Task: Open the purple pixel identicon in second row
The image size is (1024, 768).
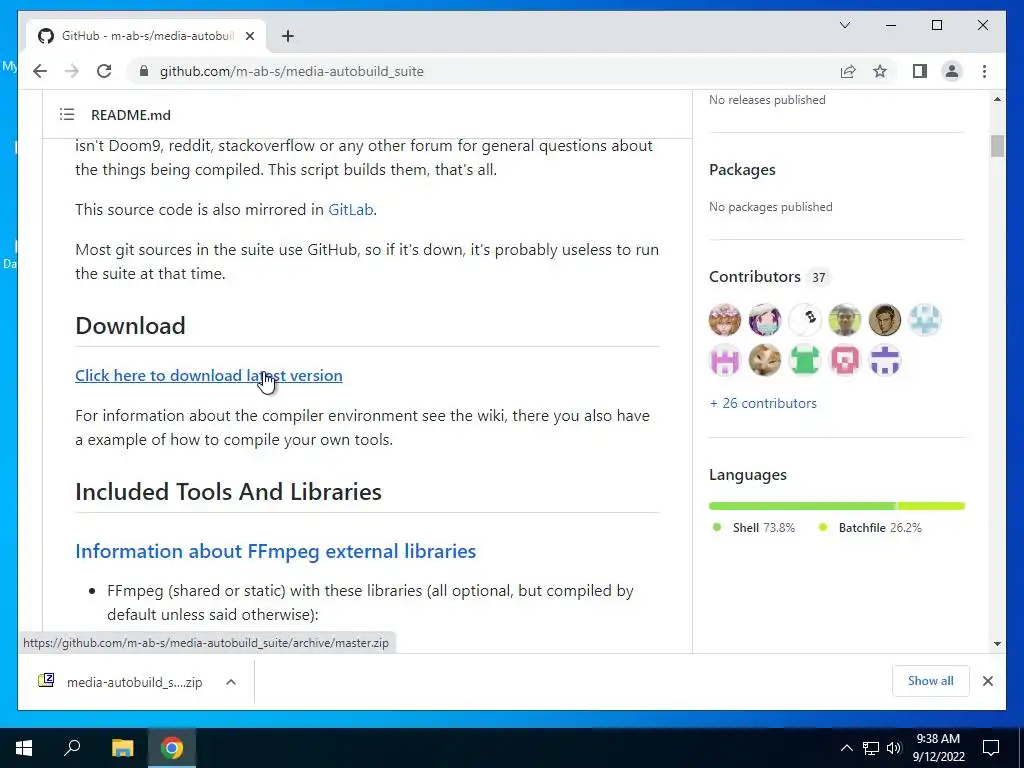Action: [725, 360]
